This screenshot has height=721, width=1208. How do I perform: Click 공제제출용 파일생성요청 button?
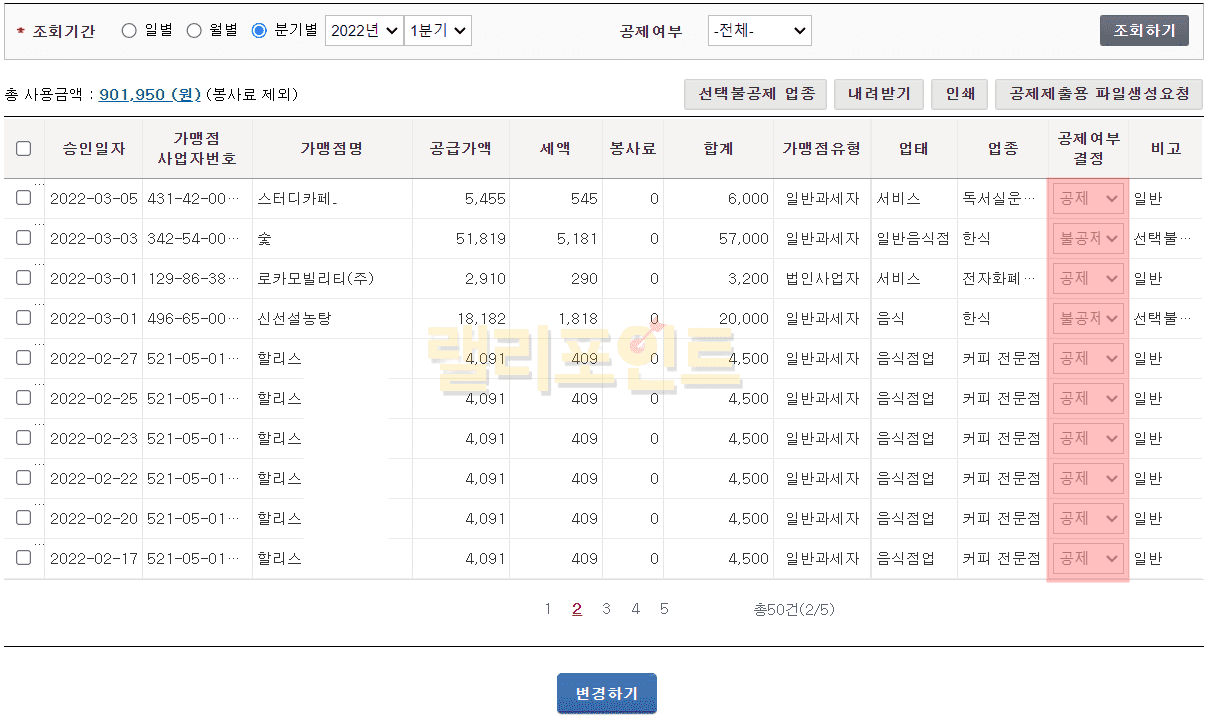click(1098, 94)
